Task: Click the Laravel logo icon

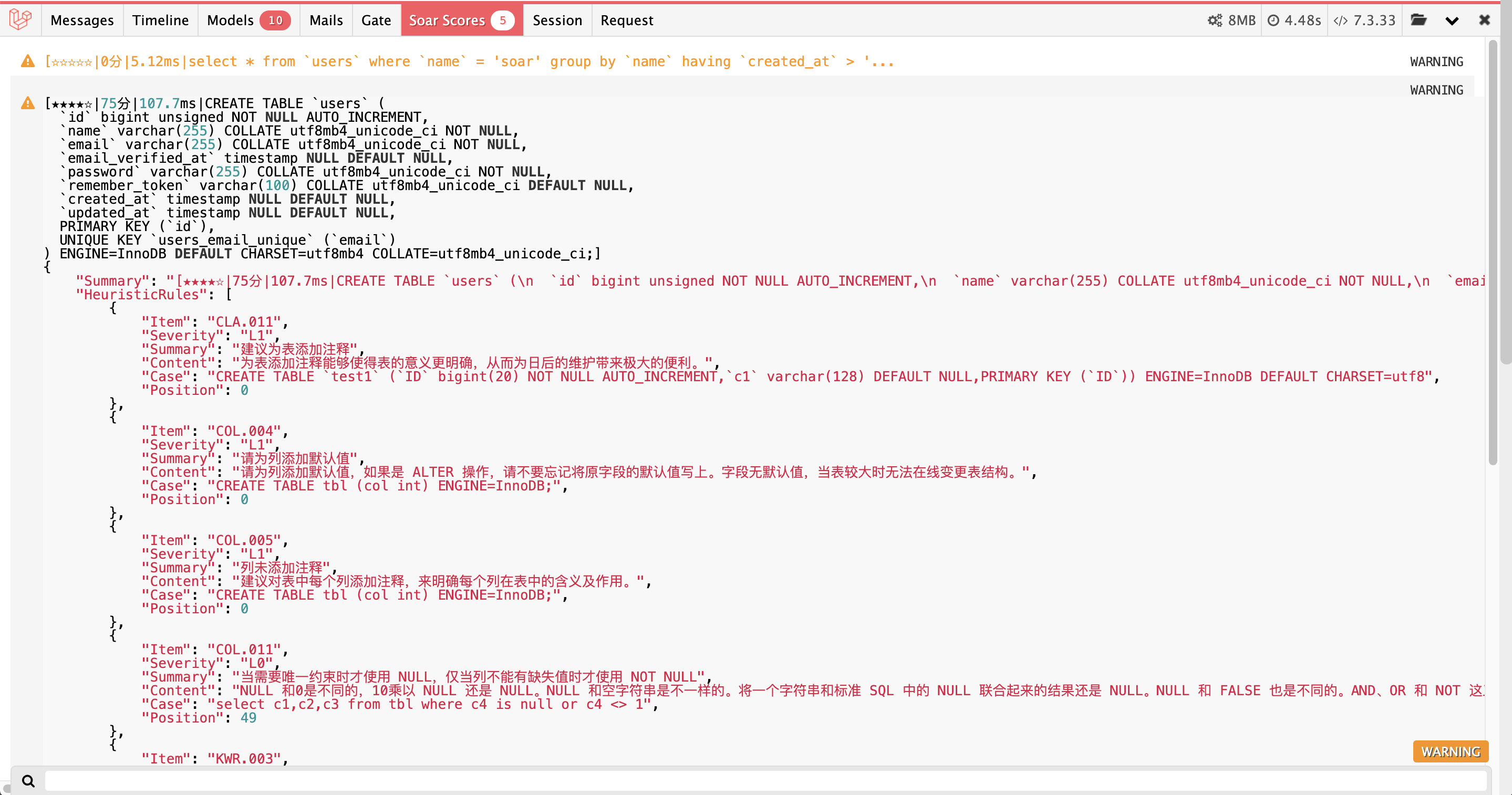Action: click(x=20, y=19)
